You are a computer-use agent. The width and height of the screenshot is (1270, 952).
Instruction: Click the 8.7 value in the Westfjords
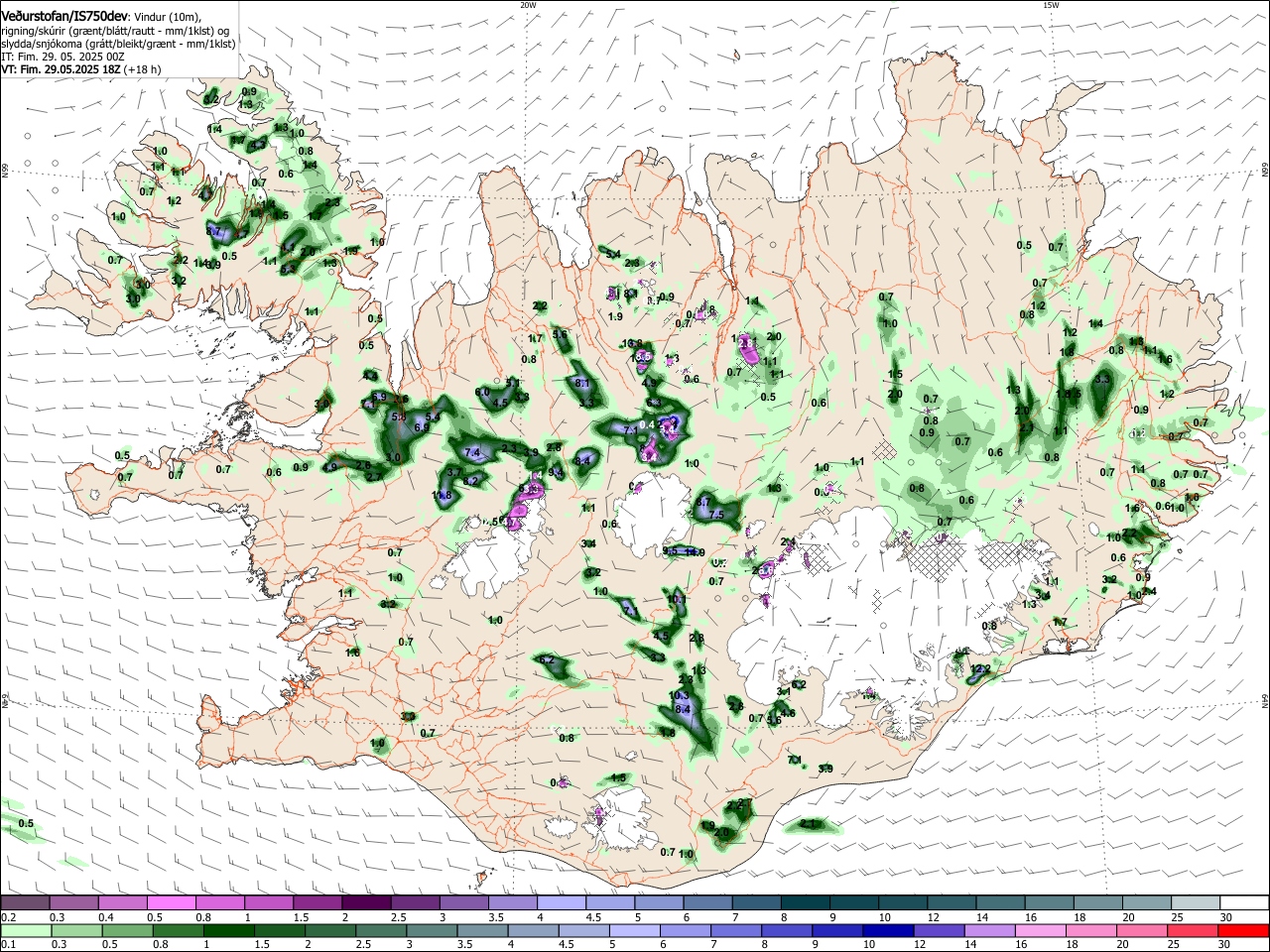(x=213, y=231)
